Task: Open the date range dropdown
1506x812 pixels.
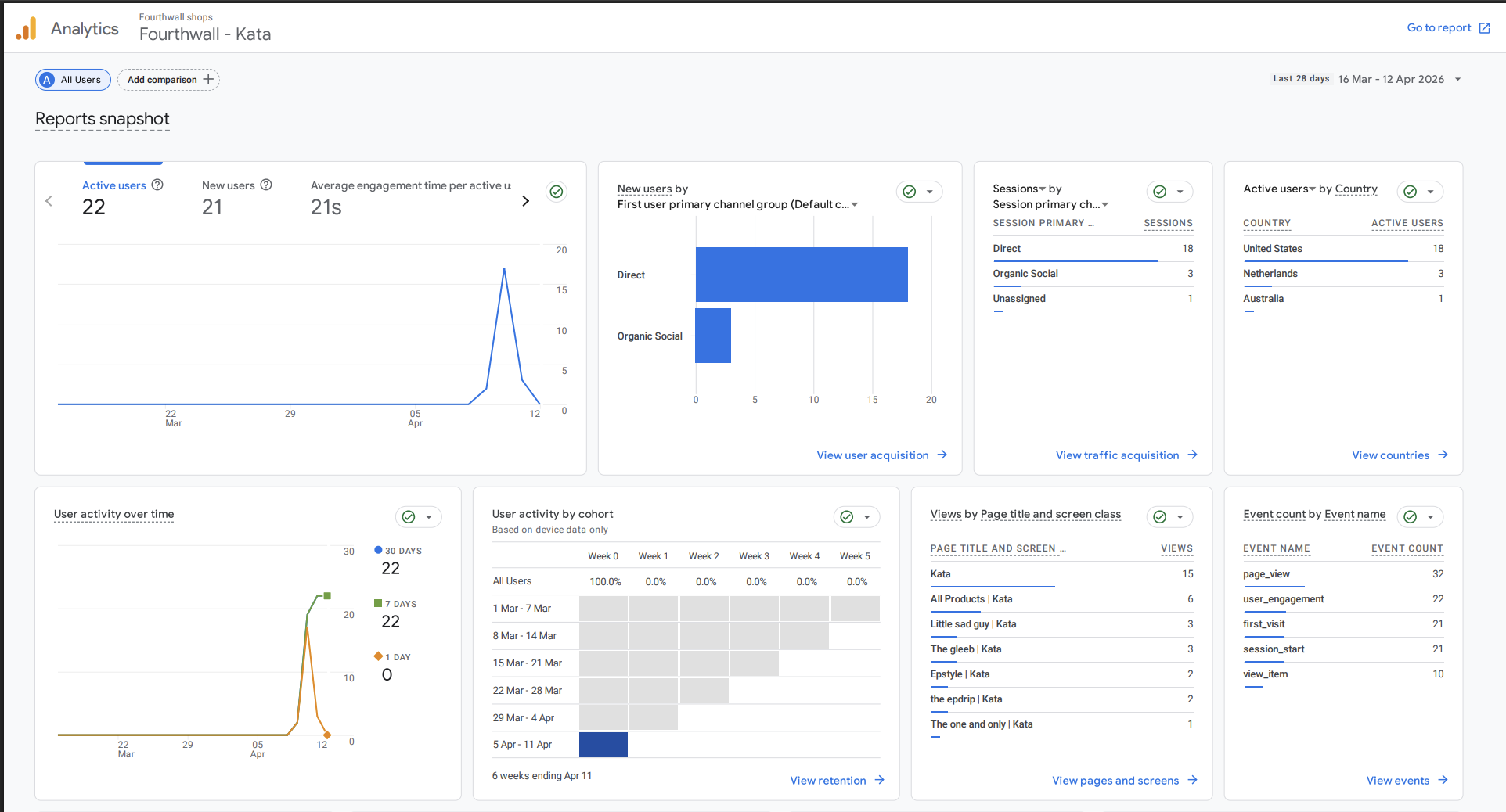Action: point(1457,79)
